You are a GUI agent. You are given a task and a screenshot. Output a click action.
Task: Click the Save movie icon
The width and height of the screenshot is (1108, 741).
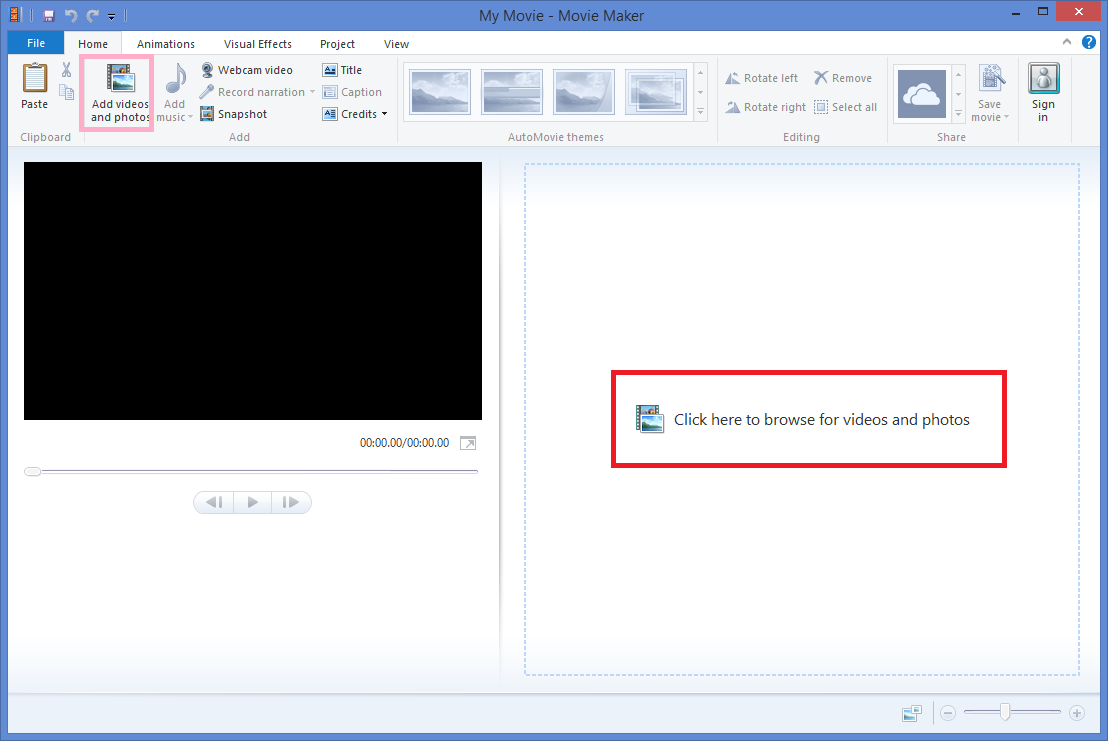tap(991, 78)
